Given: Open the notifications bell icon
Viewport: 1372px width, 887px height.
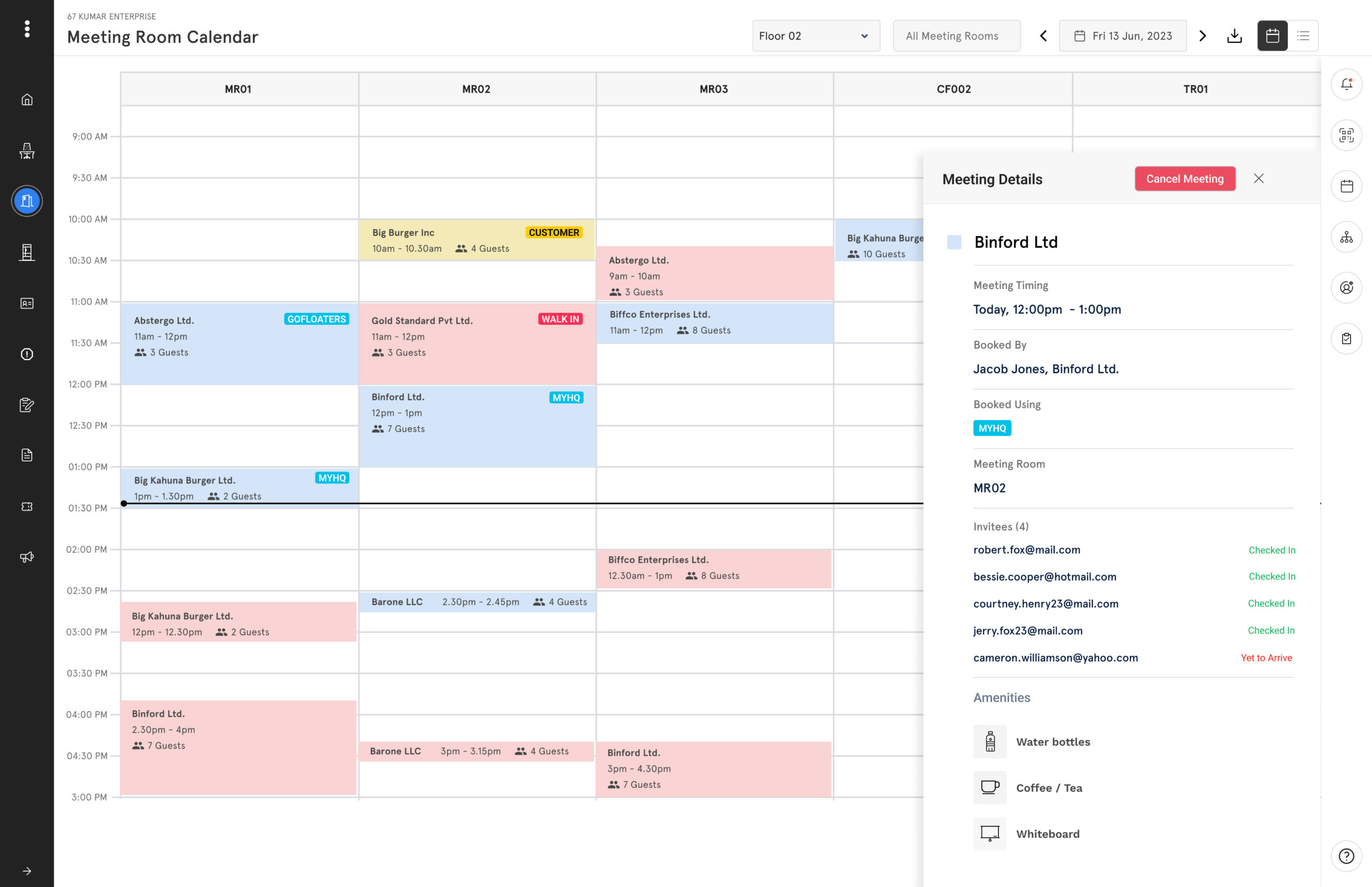Looking at the screenshot, I should tap(1346, 85).
